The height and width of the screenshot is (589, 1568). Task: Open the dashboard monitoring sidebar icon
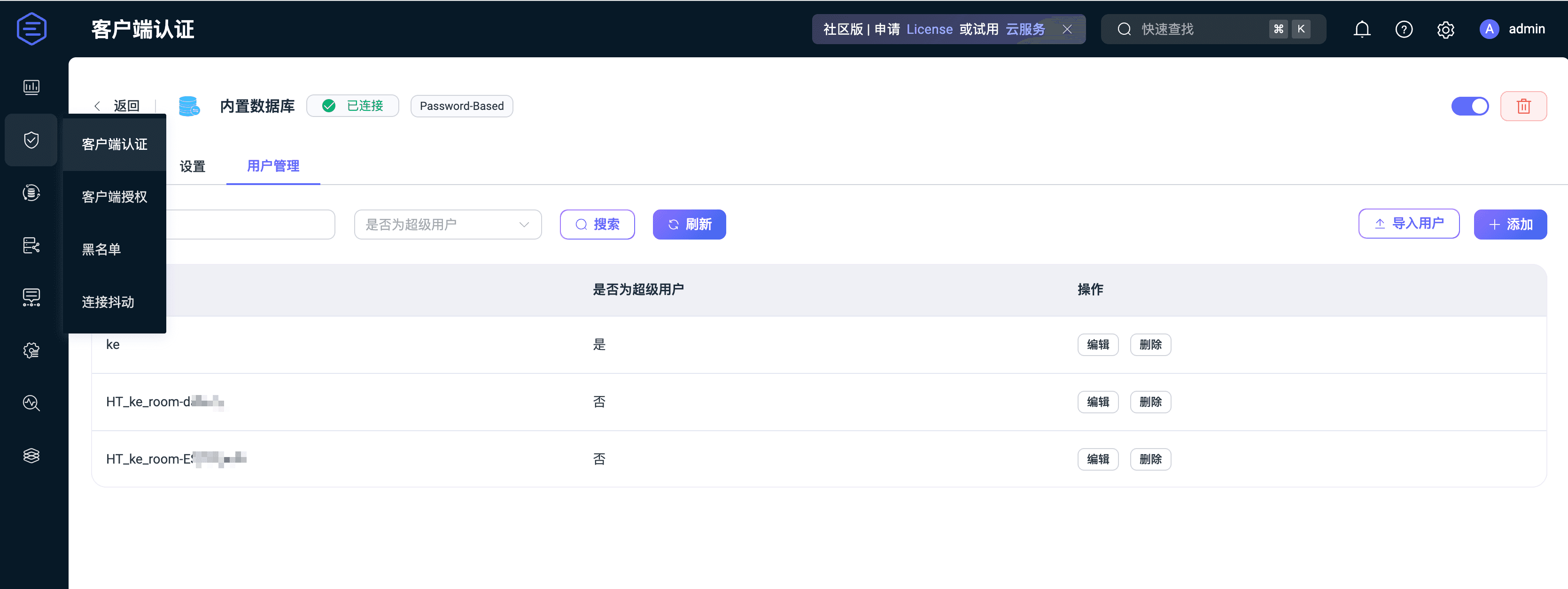31,88
